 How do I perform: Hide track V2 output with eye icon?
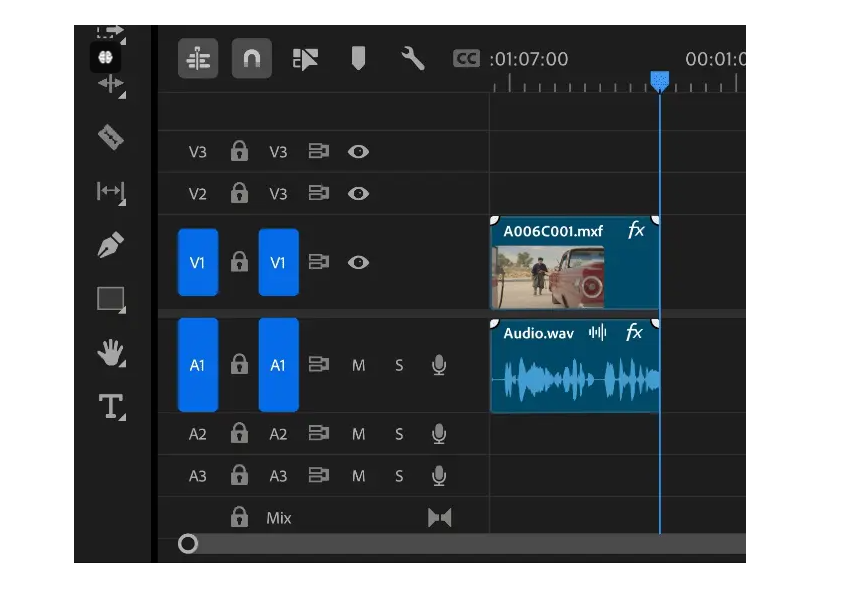(x=358, y=193)
